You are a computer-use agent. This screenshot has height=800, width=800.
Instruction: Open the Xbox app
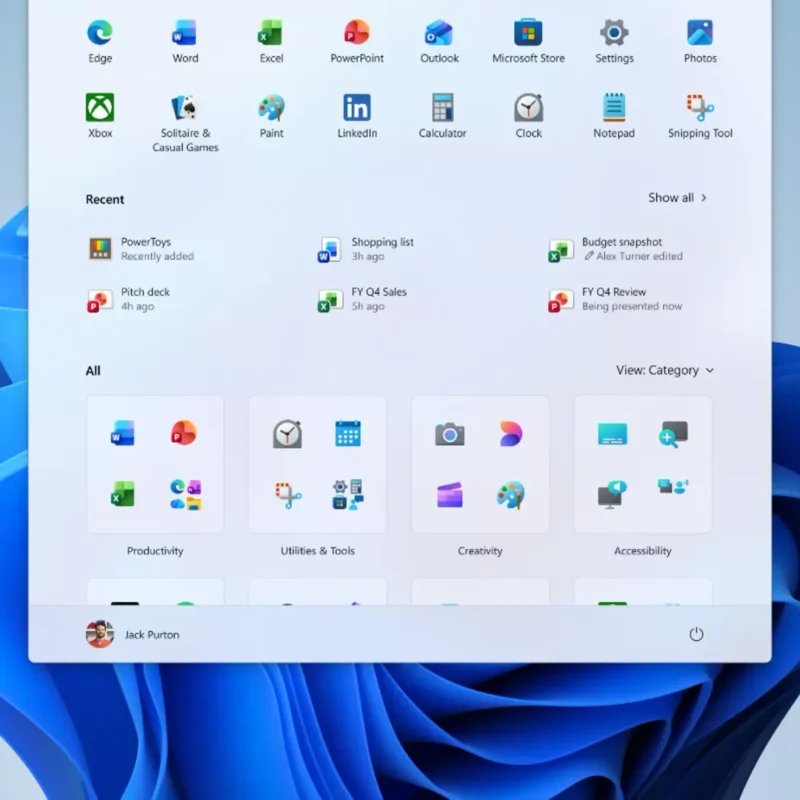(x=100, y=116)
